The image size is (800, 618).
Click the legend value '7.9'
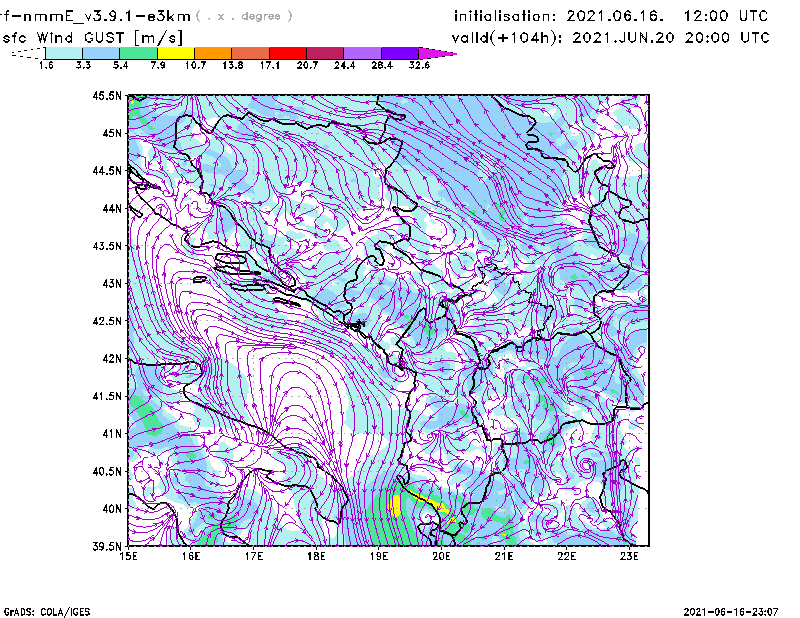point(158,65)
